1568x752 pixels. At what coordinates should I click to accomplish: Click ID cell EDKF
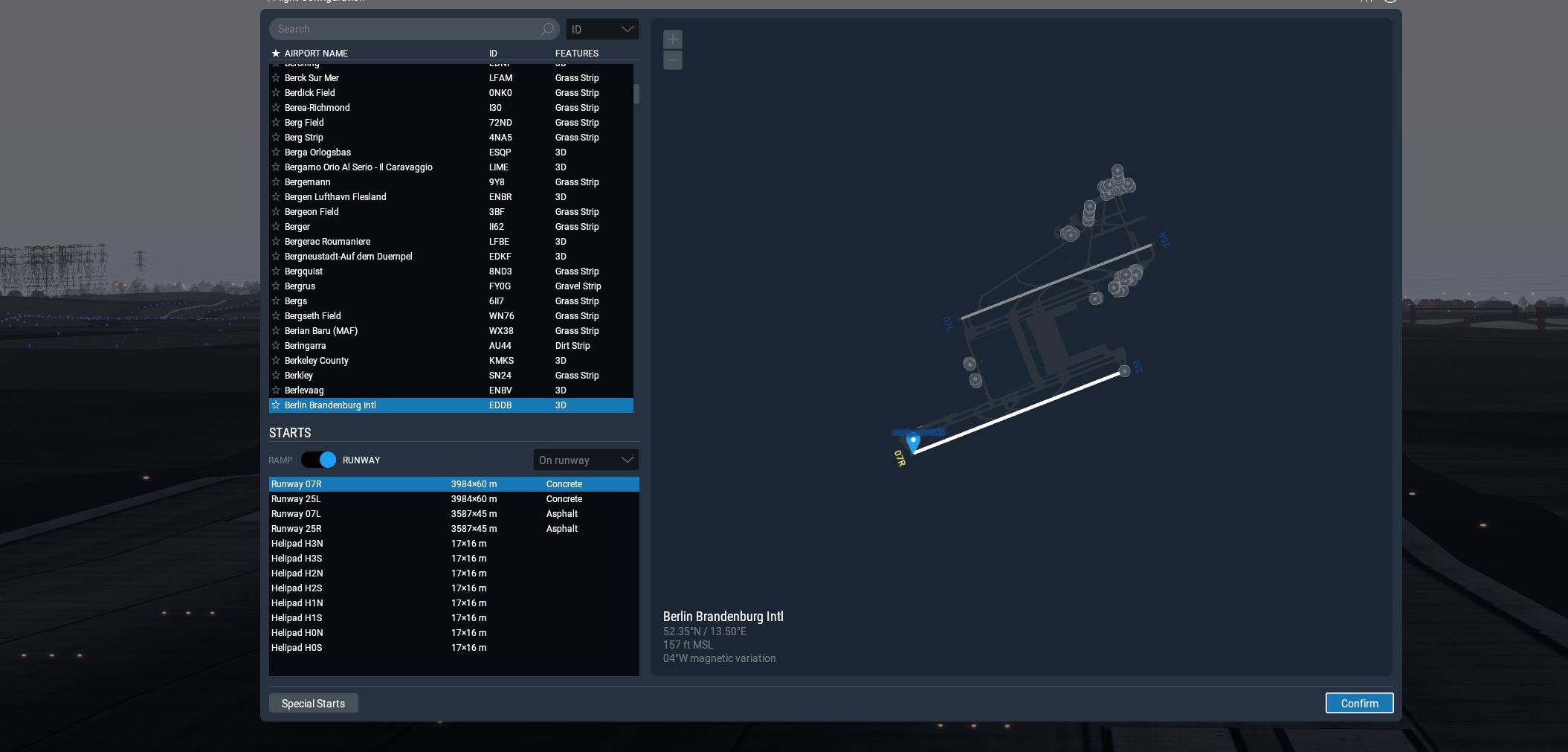click(x=500, y=257)
